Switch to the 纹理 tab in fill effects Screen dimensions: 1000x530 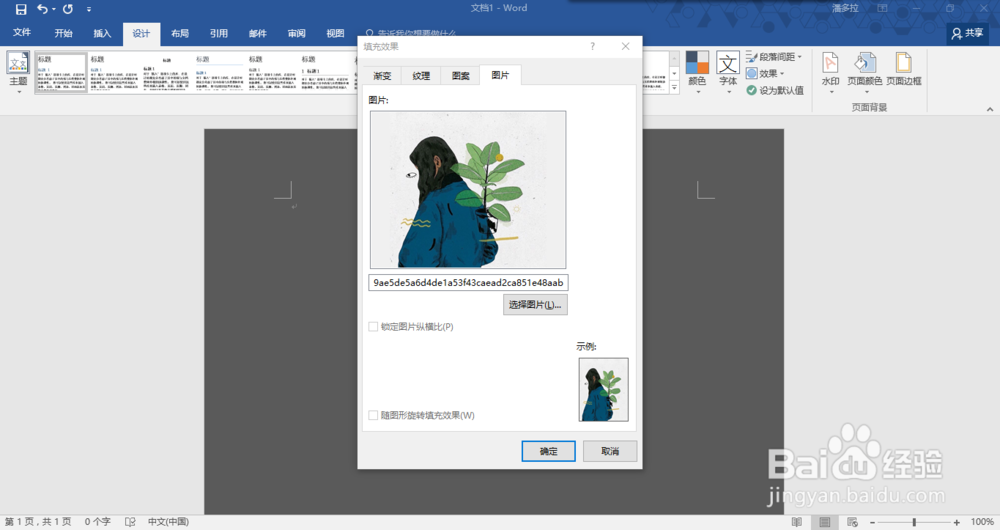pos(421,75)
